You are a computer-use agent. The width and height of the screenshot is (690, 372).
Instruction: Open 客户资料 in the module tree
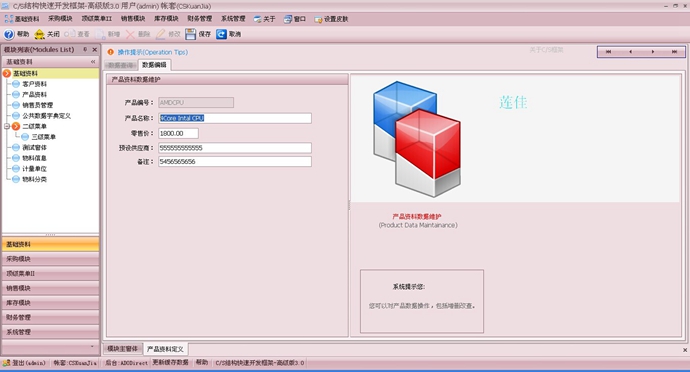click(34, 84)
